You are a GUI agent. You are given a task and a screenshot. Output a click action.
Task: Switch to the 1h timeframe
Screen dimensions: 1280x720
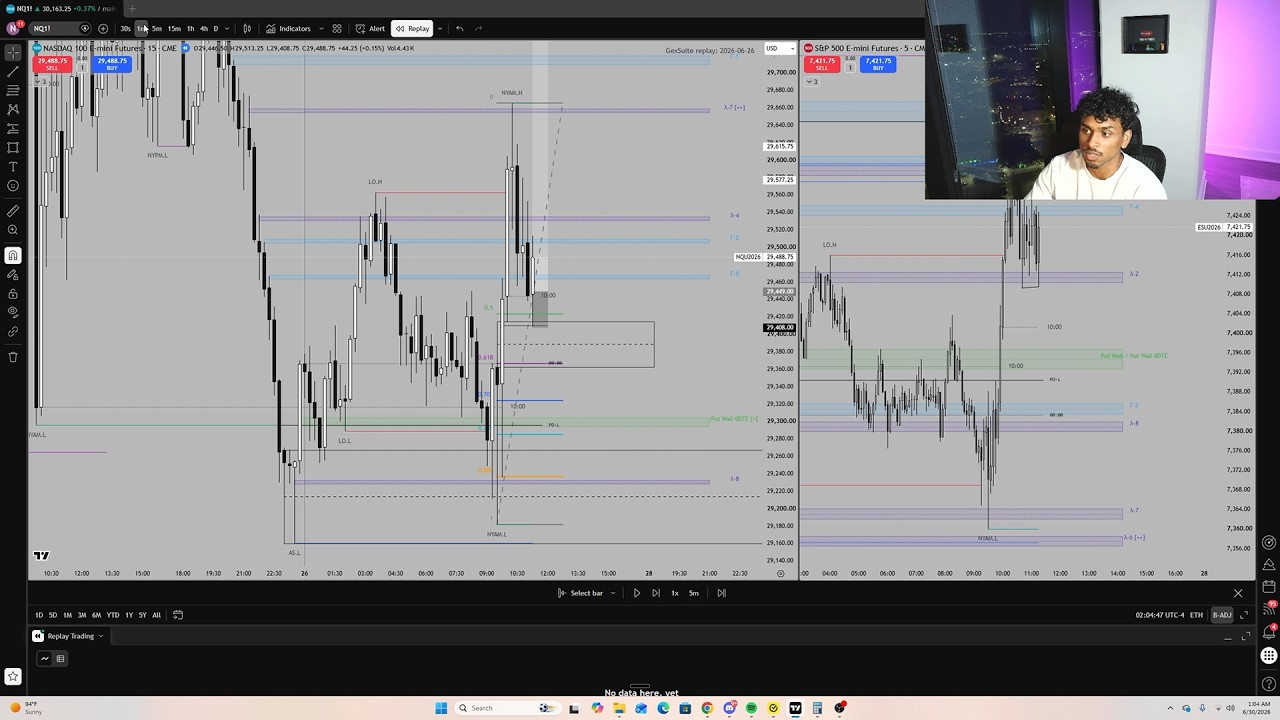pyautogui.click(x=190, y=28)
